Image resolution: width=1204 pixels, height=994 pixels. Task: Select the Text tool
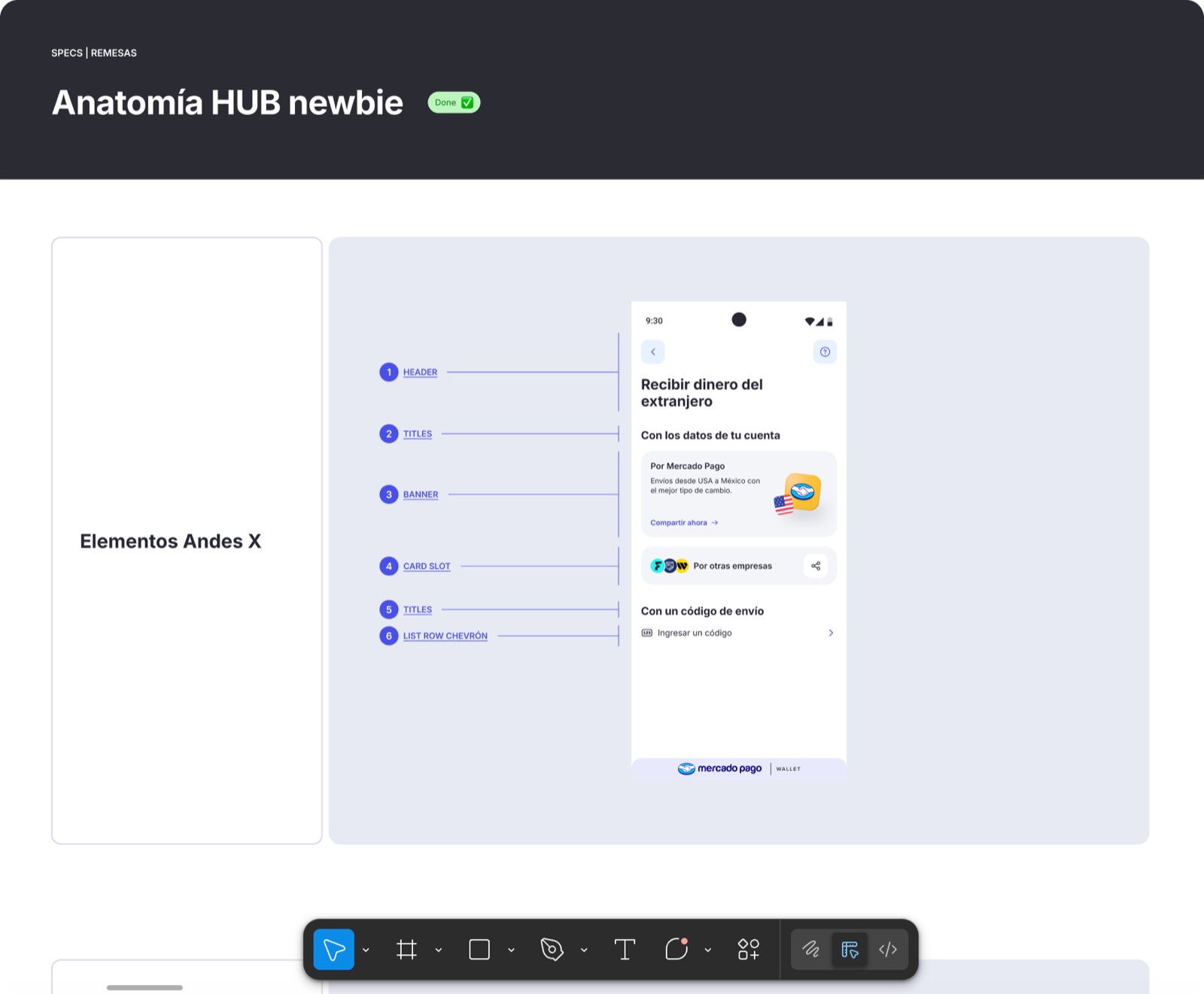(625, 950)
